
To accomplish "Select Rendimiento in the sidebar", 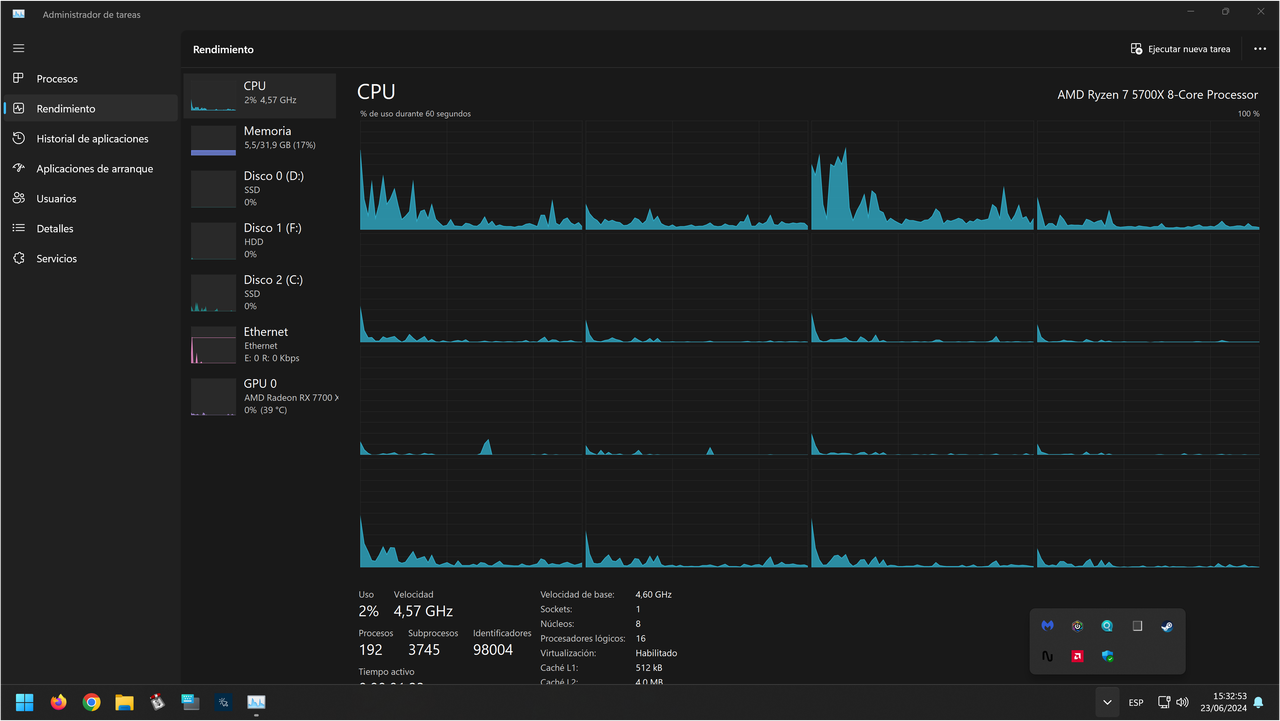I will tap(90, 108).
